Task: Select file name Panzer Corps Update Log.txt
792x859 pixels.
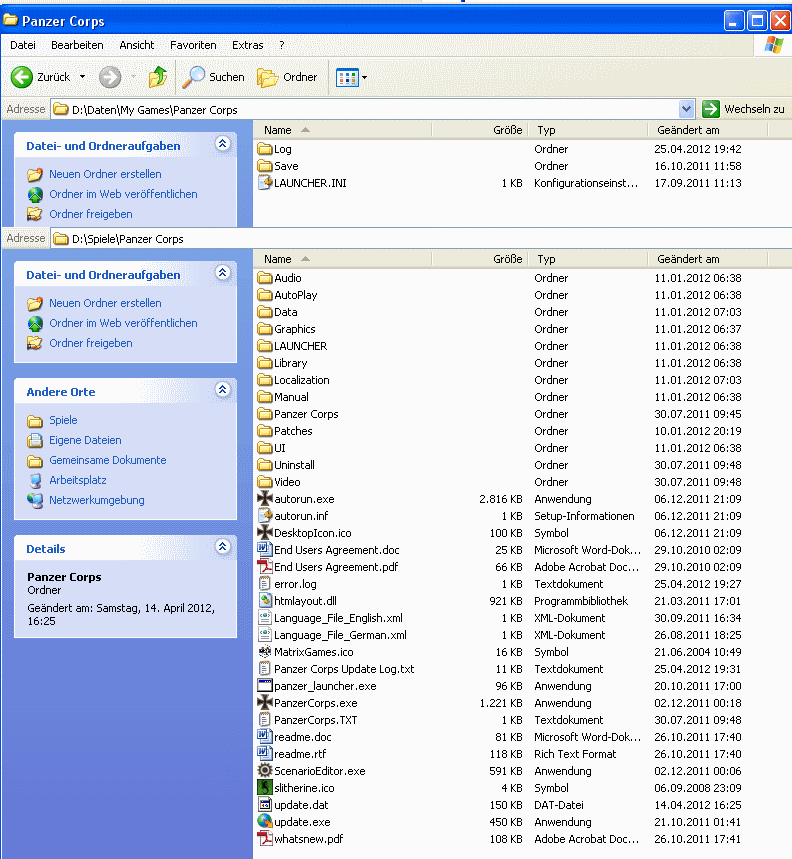Action: click(344, 669)
